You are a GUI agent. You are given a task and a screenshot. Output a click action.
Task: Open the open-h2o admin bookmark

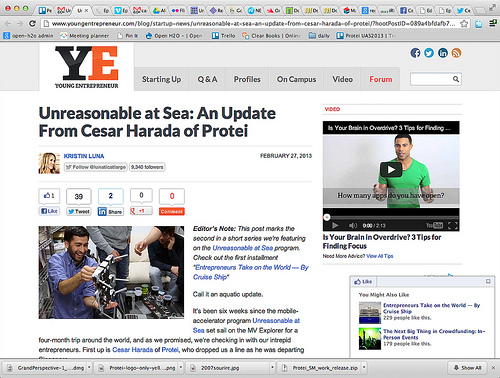[28, 36]
